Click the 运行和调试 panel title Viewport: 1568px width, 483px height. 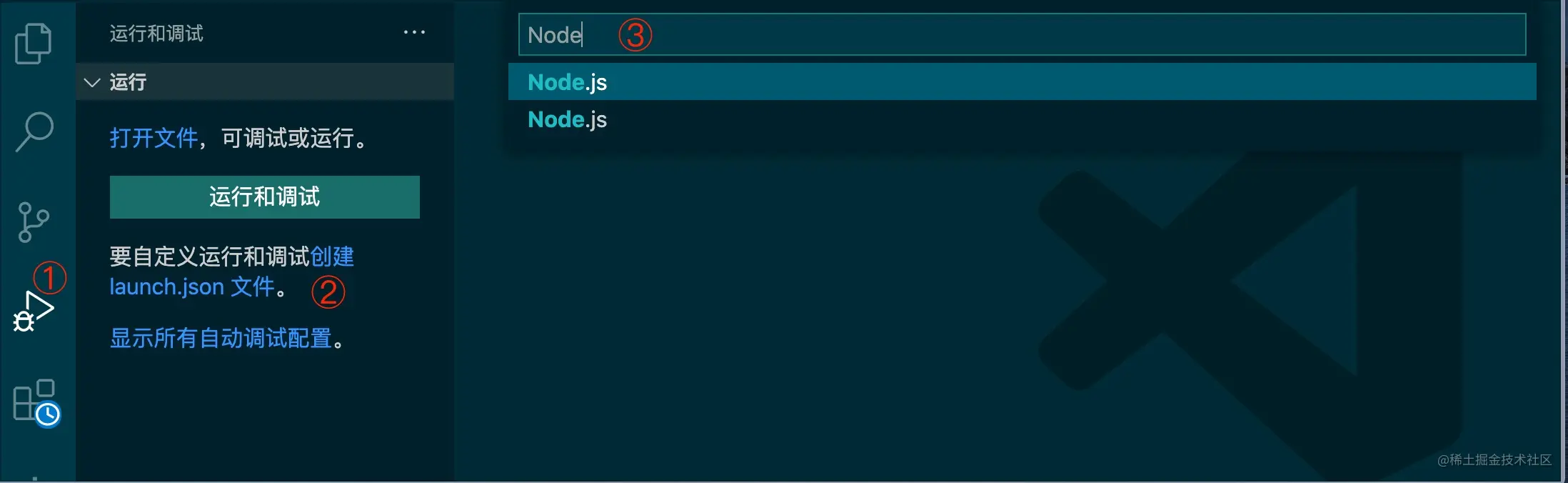click(156, 33)
